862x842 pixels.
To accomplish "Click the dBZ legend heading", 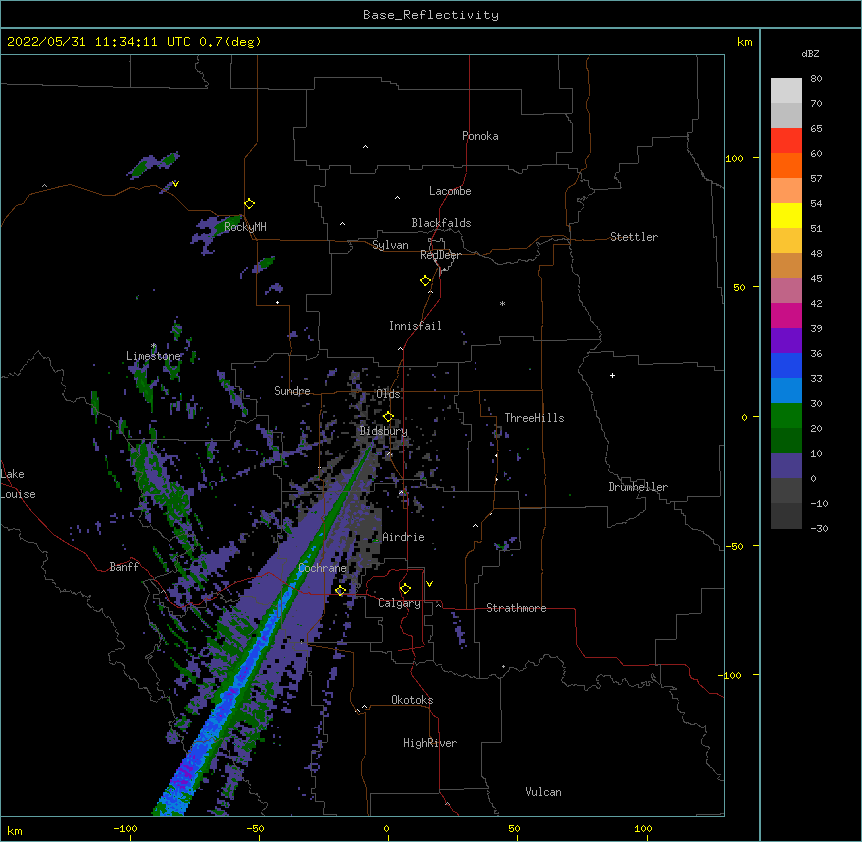I will pos(810,53).
